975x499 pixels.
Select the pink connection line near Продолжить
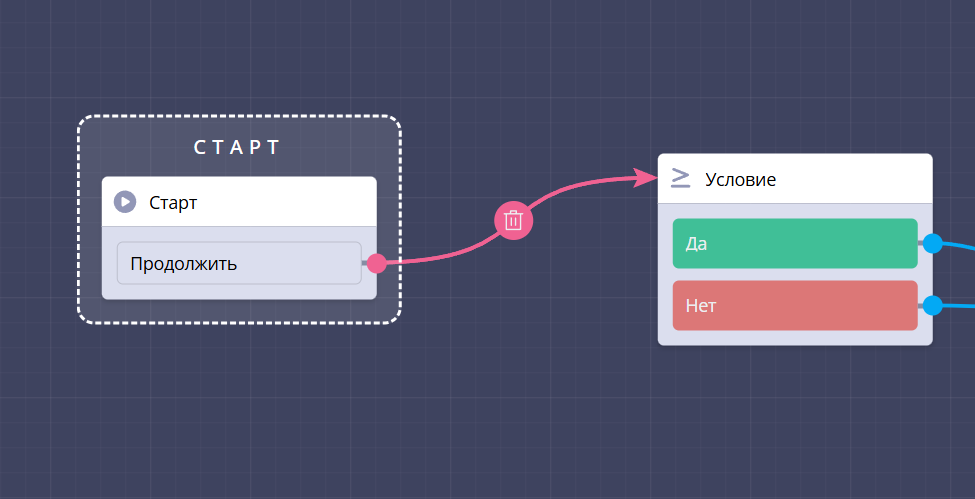click(430, 260)
